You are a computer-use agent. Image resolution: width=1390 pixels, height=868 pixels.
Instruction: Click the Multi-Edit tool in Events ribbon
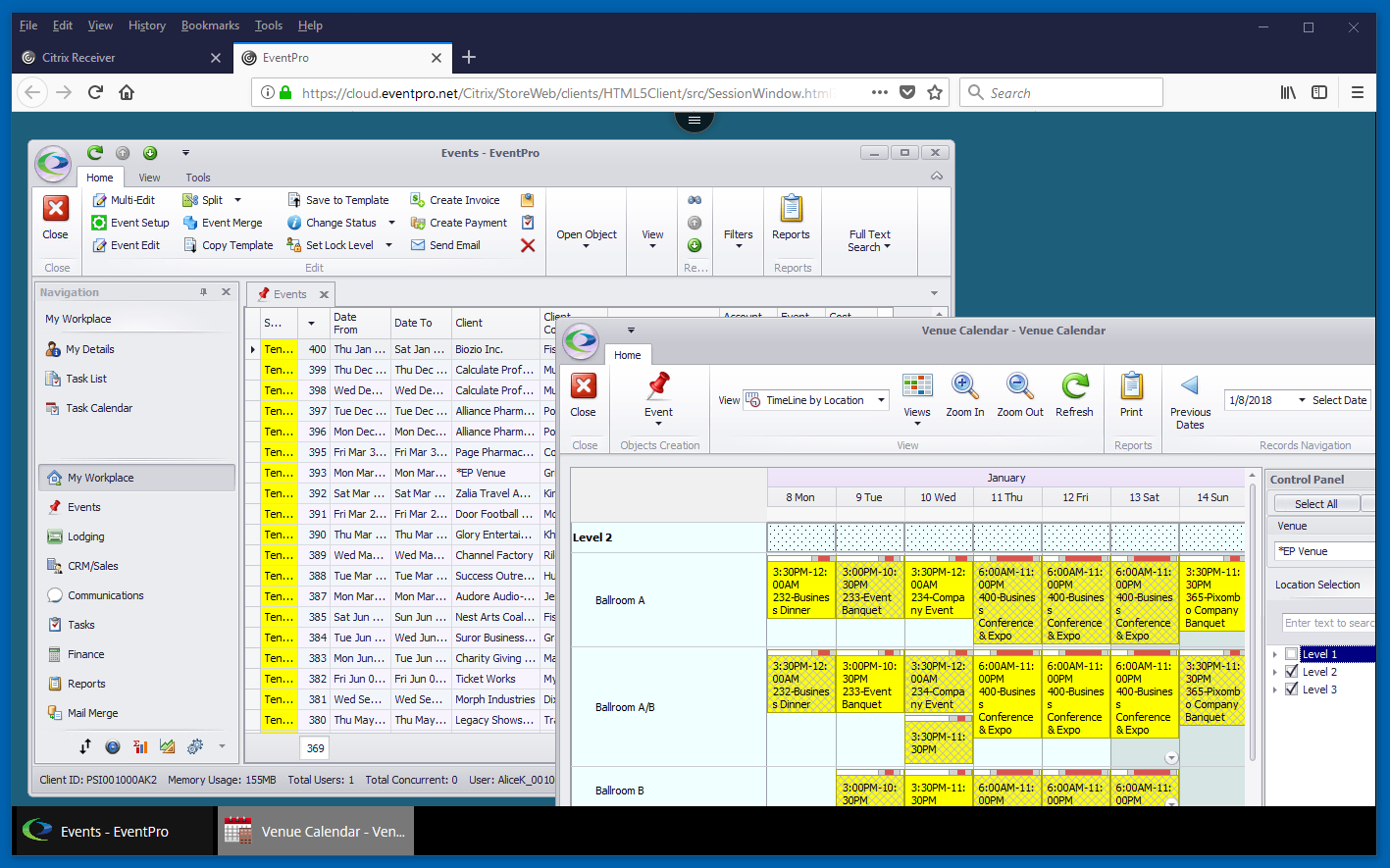[124, 200]
